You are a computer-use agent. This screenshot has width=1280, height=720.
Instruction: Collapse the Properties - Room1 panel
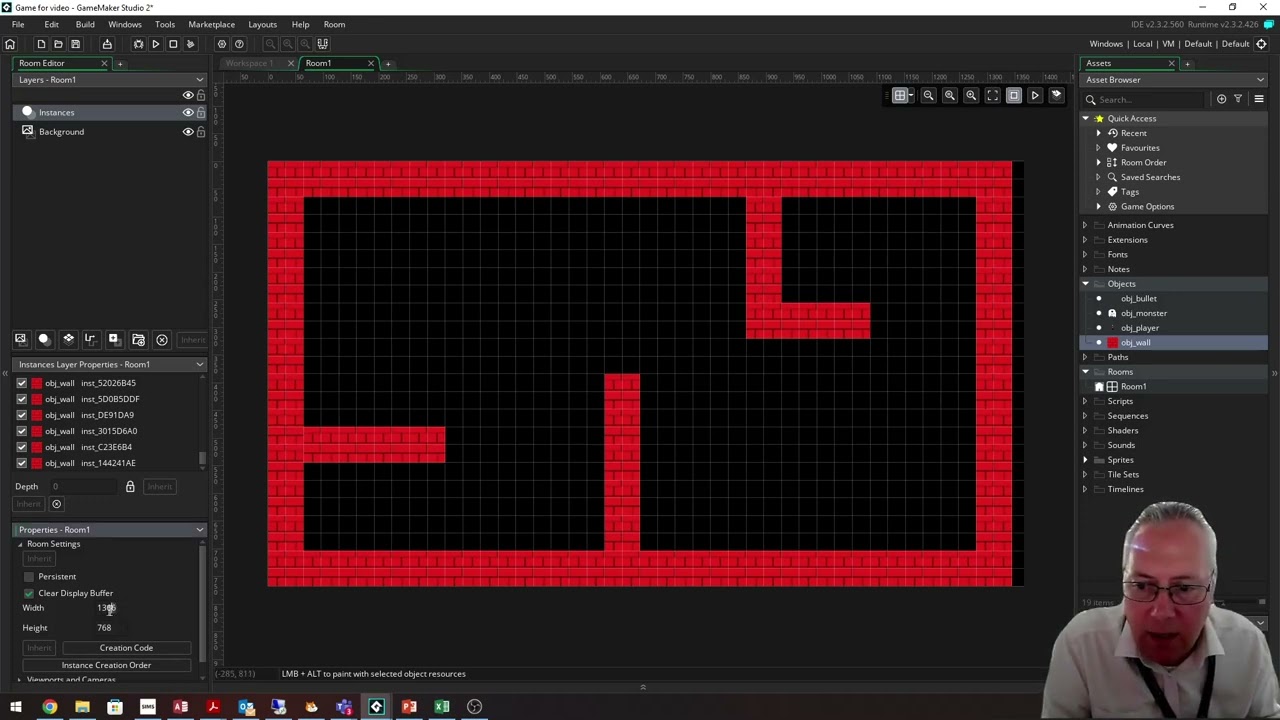point(199,530)
